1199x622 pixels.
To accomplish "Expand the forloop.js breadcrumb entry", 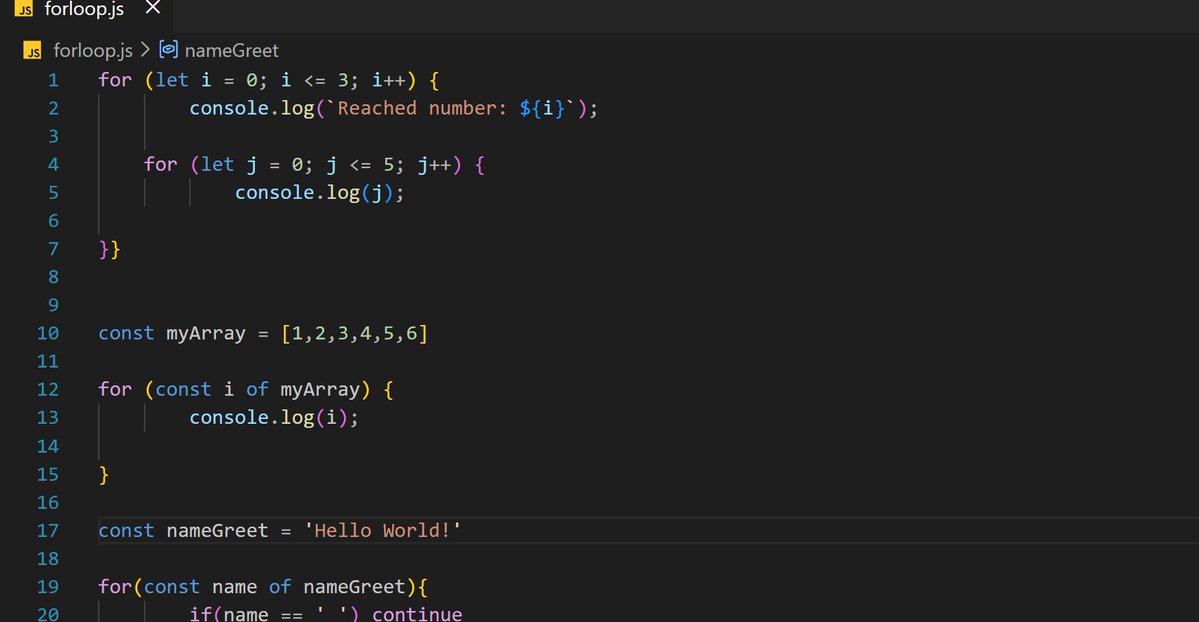I will 93,50.
